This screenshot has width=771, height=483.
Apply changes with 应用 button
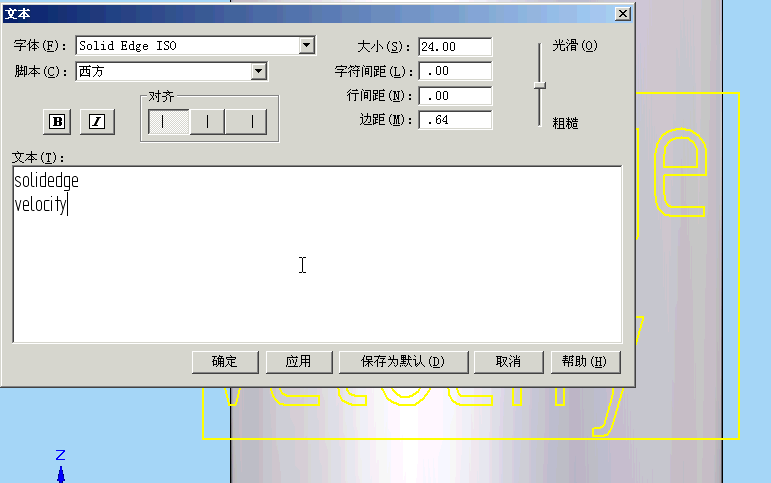[299, 362]
